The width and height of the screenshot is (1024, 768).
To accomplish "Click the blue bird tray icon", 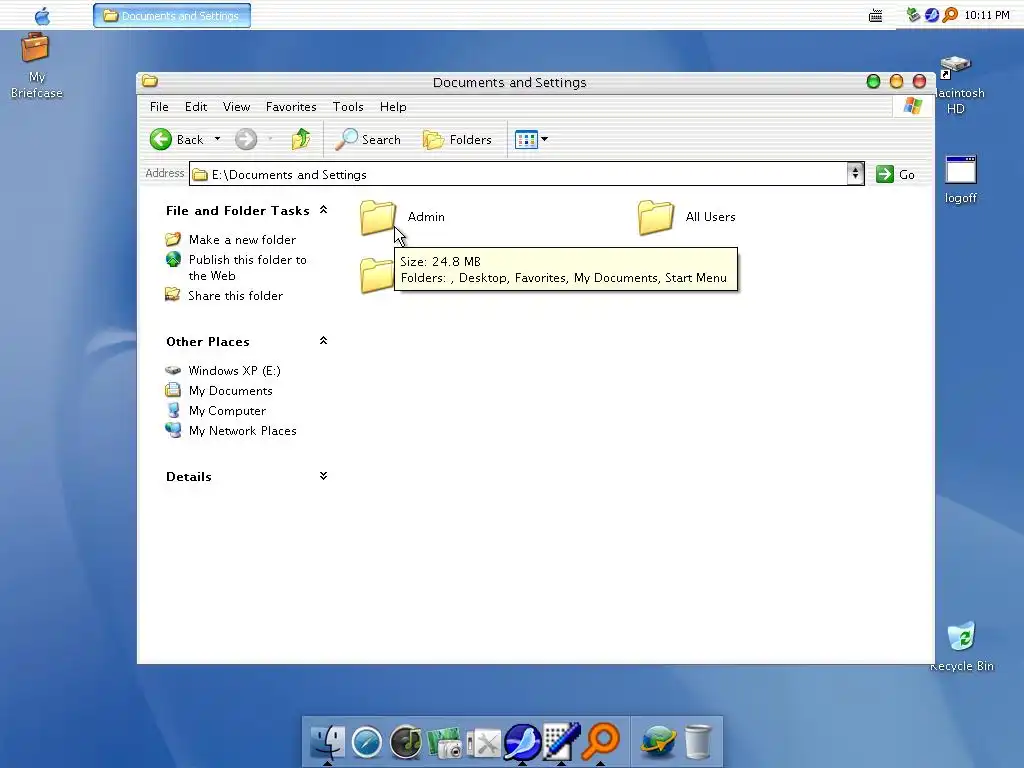I will pyautogui.click(x=932, y=14).
